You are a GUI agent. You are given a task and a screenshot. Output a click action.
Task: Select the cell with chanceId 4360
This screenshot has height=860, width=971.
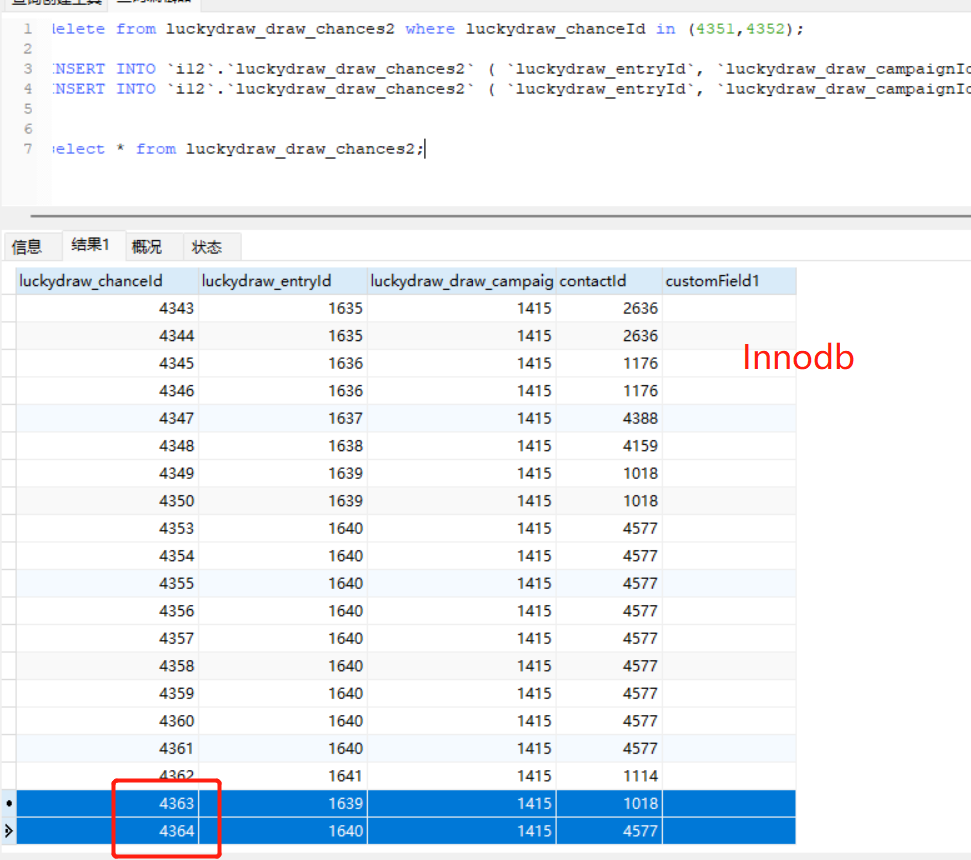[107, 721]
